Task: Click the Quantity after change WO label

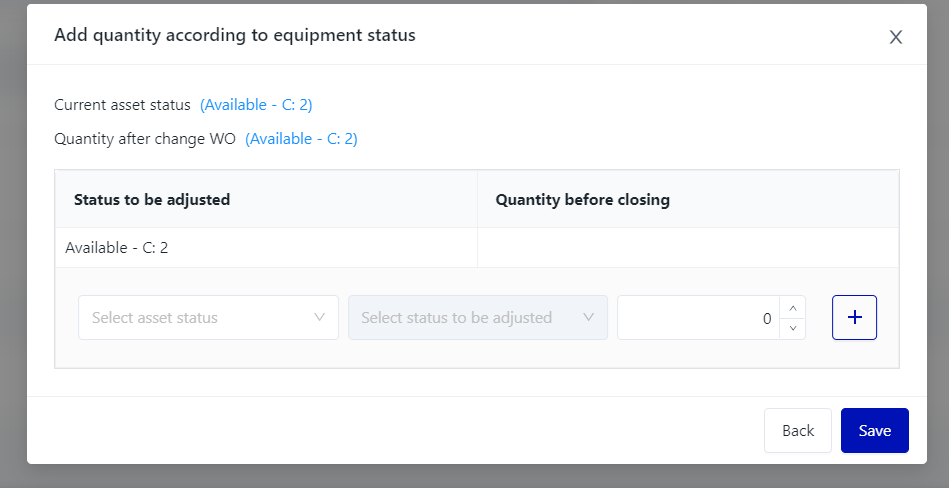Action: point(145,139)
